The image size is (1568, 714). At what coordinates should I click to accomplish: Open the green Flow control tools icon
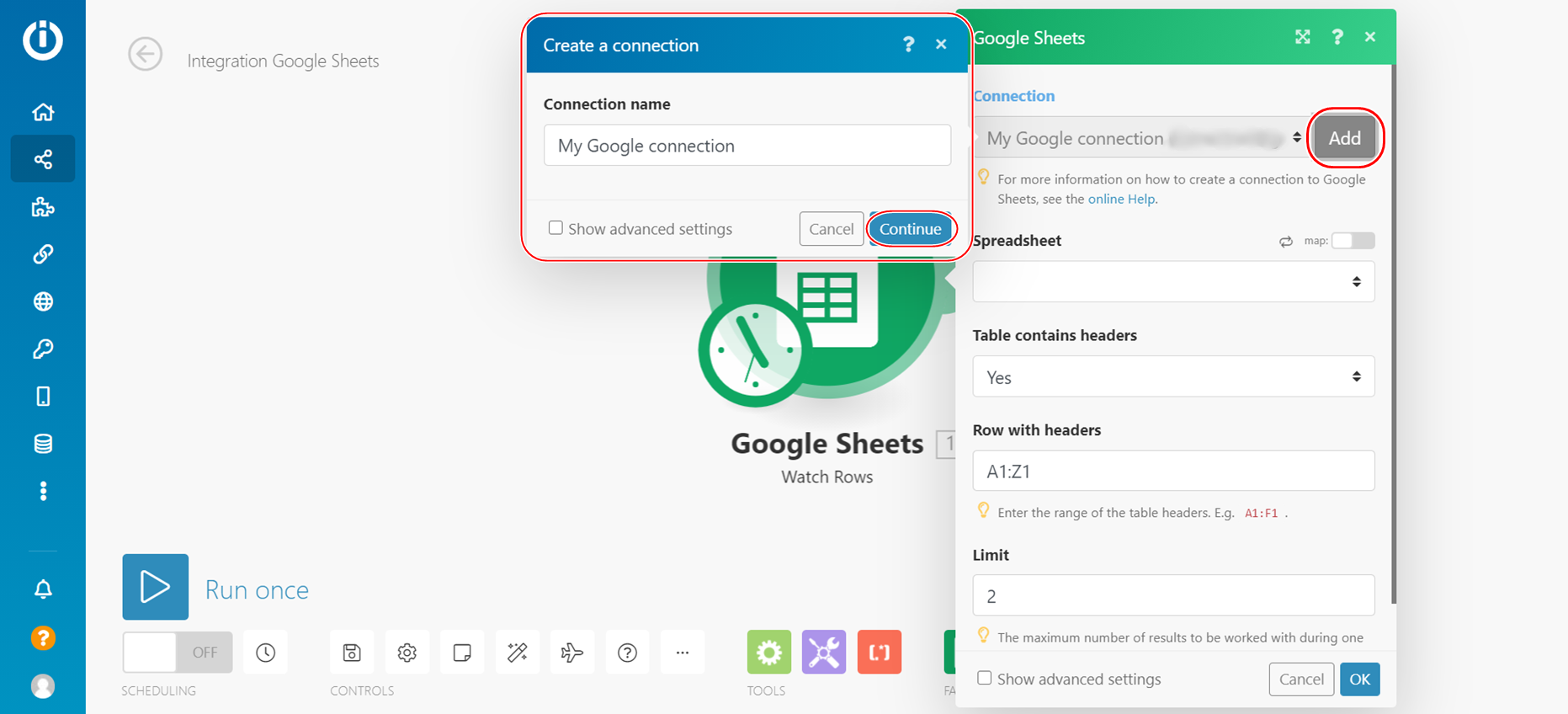(769, 653)
